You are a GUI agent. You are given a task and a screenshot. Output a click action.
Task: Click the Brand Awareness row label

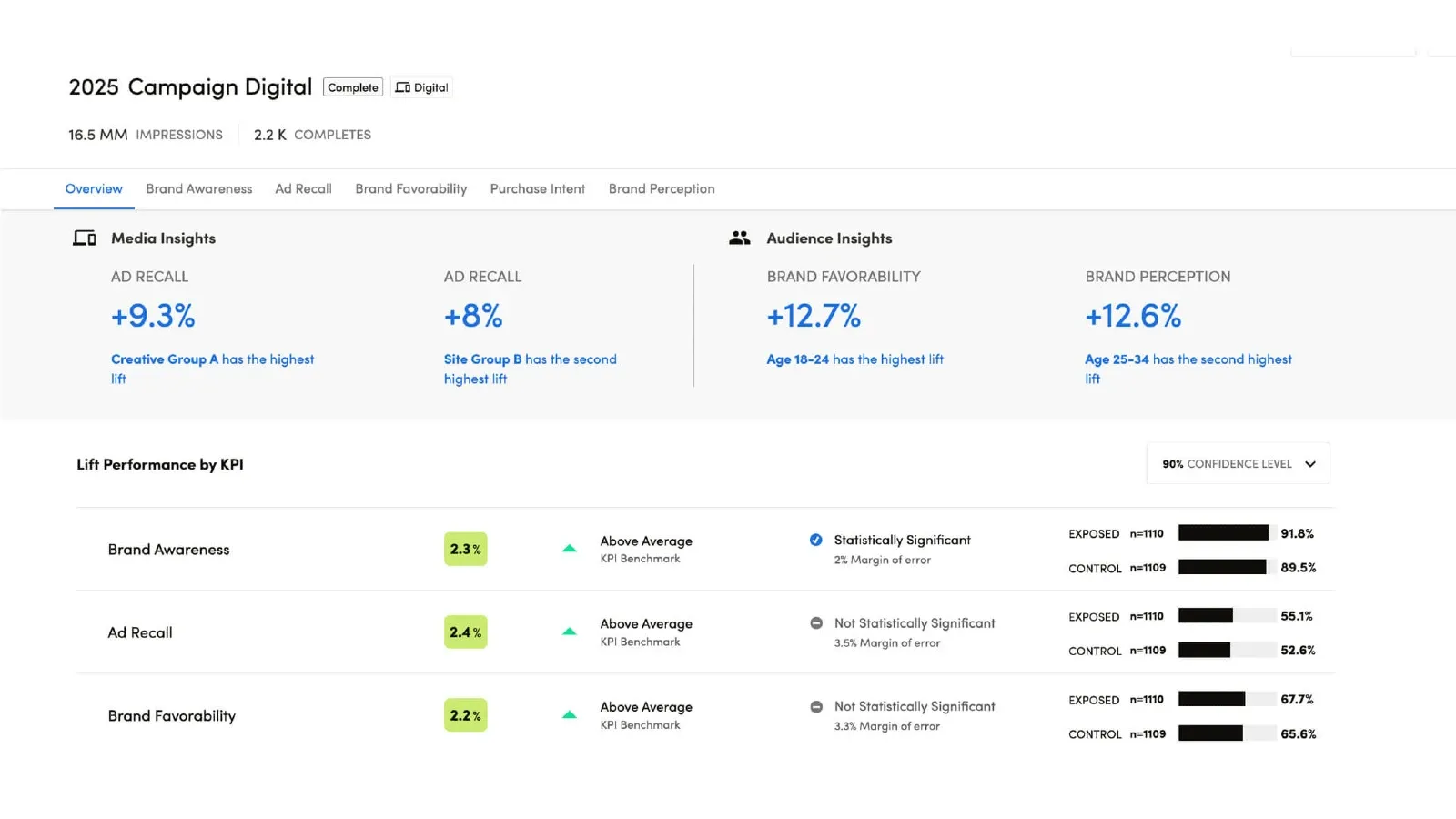[x=168, y=550]
